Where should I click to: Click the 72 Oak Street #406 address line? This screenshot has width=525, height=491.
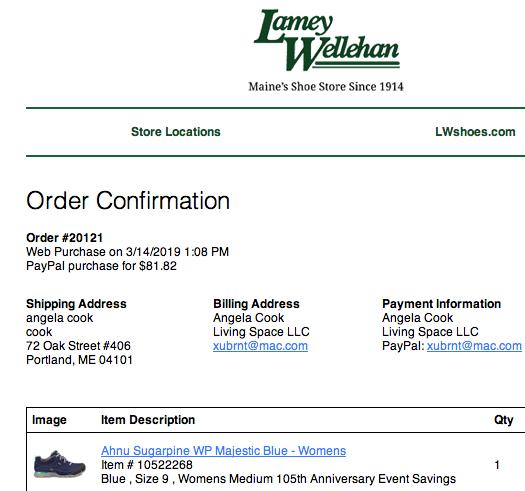point(78,346)
